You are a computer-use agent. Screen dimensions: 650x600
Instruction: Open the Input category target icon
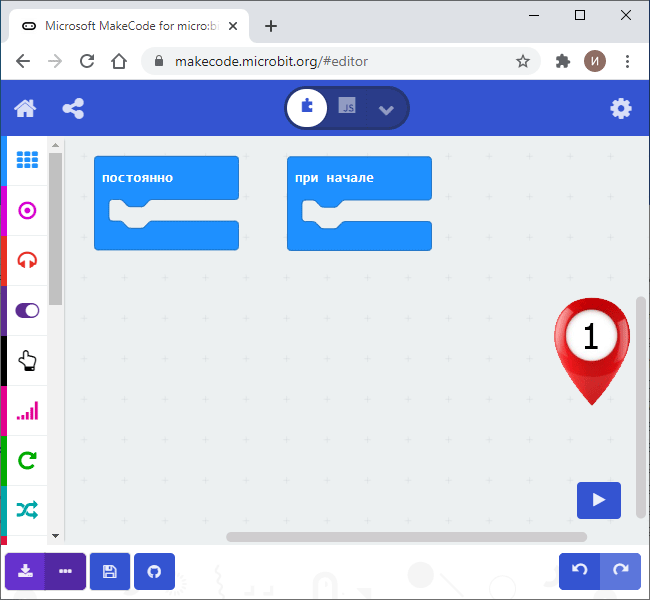pyautogui.click(x=27, y=211)
